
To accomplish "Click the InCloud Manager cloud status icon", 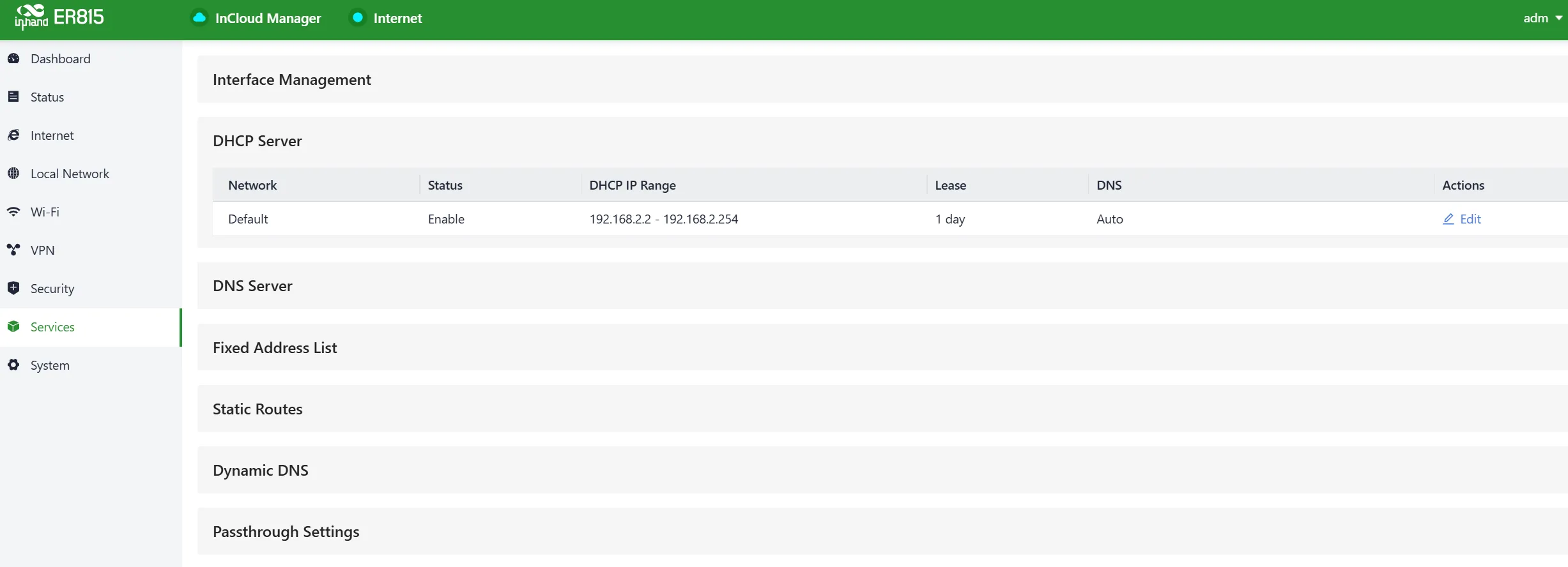I will pyautogui.click(x=199, y=18).
